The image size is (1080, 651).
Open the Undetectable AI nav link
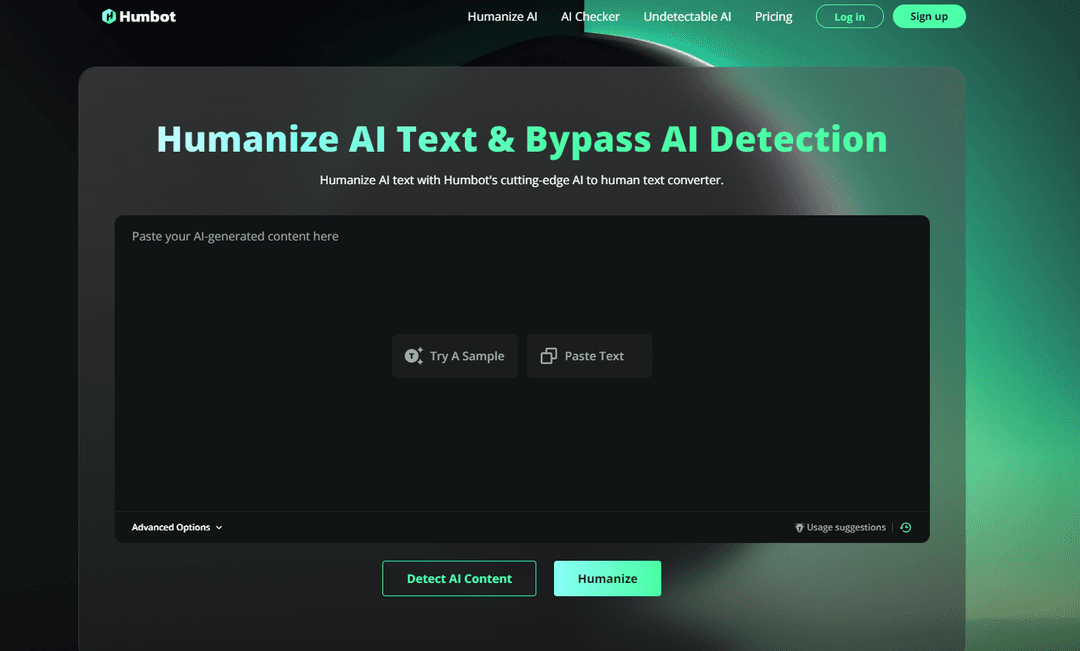click(x=687, y=17)
